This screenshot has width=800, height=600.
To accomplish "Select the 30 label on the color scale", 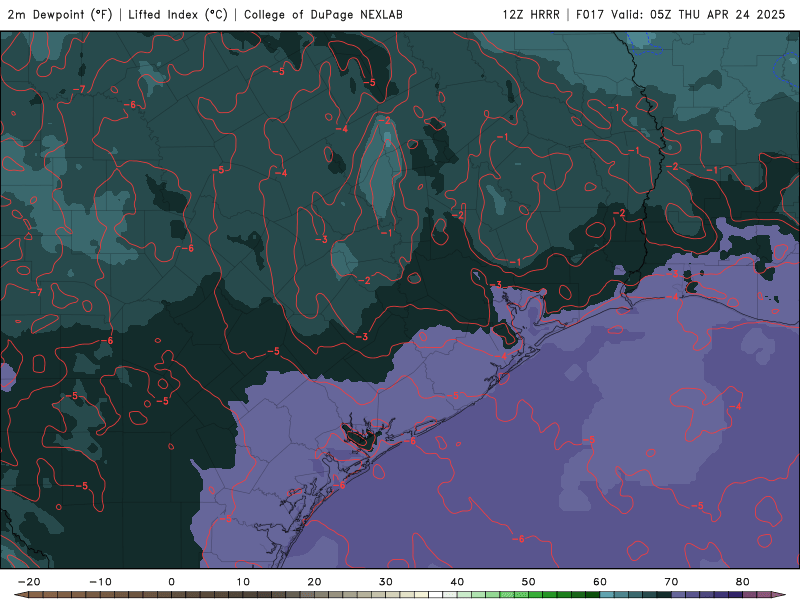I will 386,582.
